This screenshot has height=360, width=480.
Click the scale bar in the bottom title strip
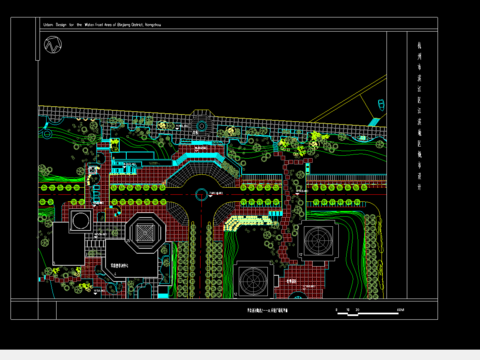(370, 312)
